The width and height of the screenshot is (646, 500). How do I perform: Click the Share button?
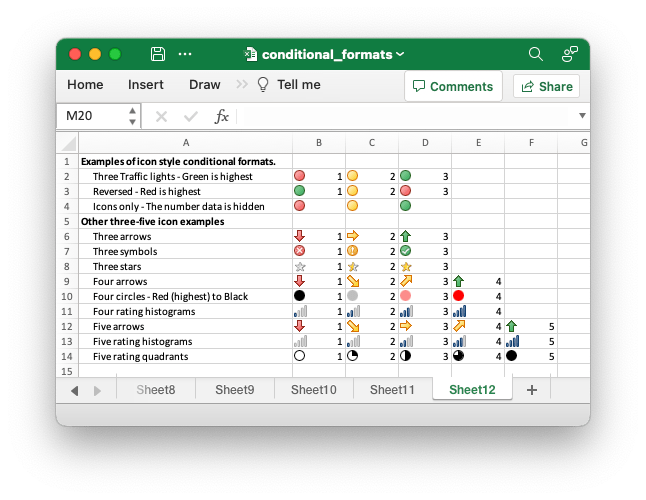coord(546,86)
